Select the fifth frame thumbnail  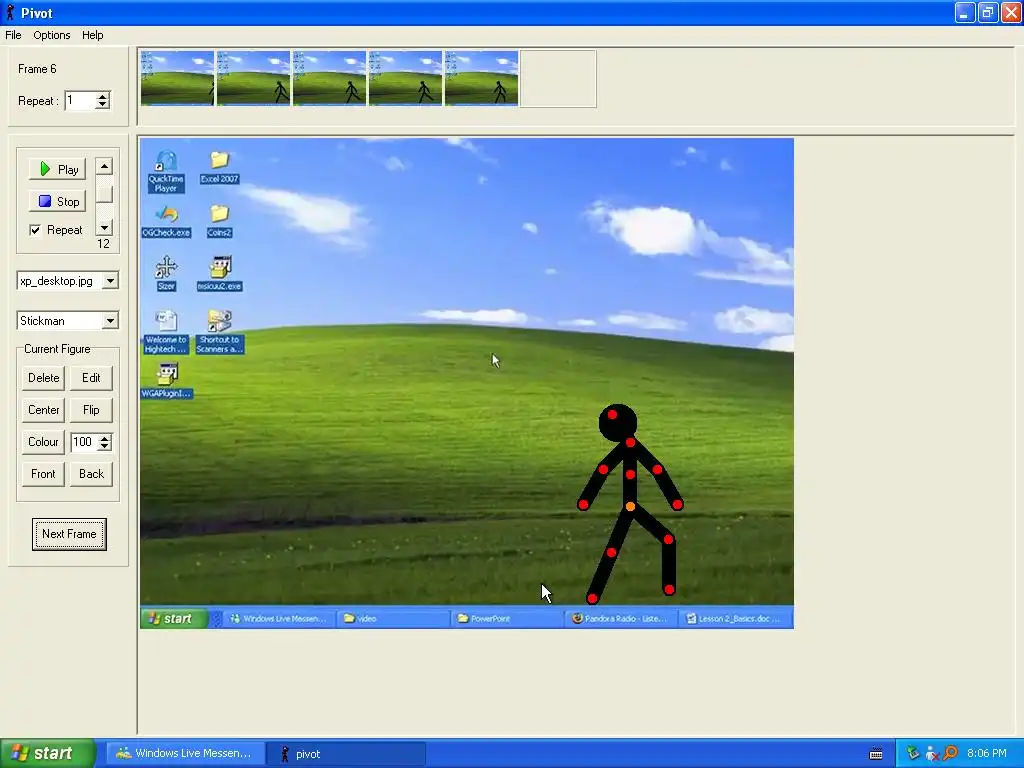tap(481, 78)
